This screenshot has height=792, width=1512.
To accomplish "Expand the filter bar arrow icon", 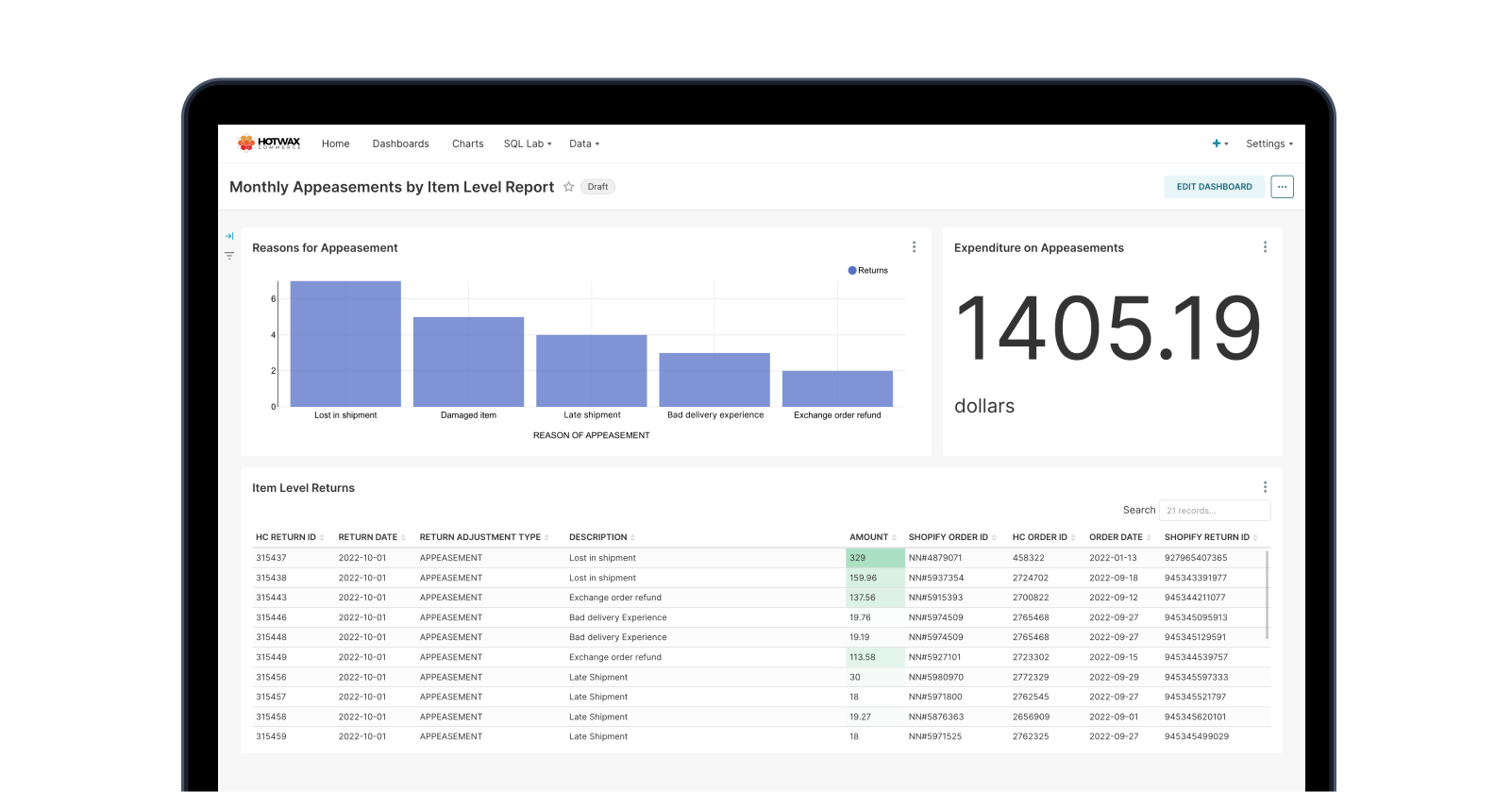I will tap(229, 236).
